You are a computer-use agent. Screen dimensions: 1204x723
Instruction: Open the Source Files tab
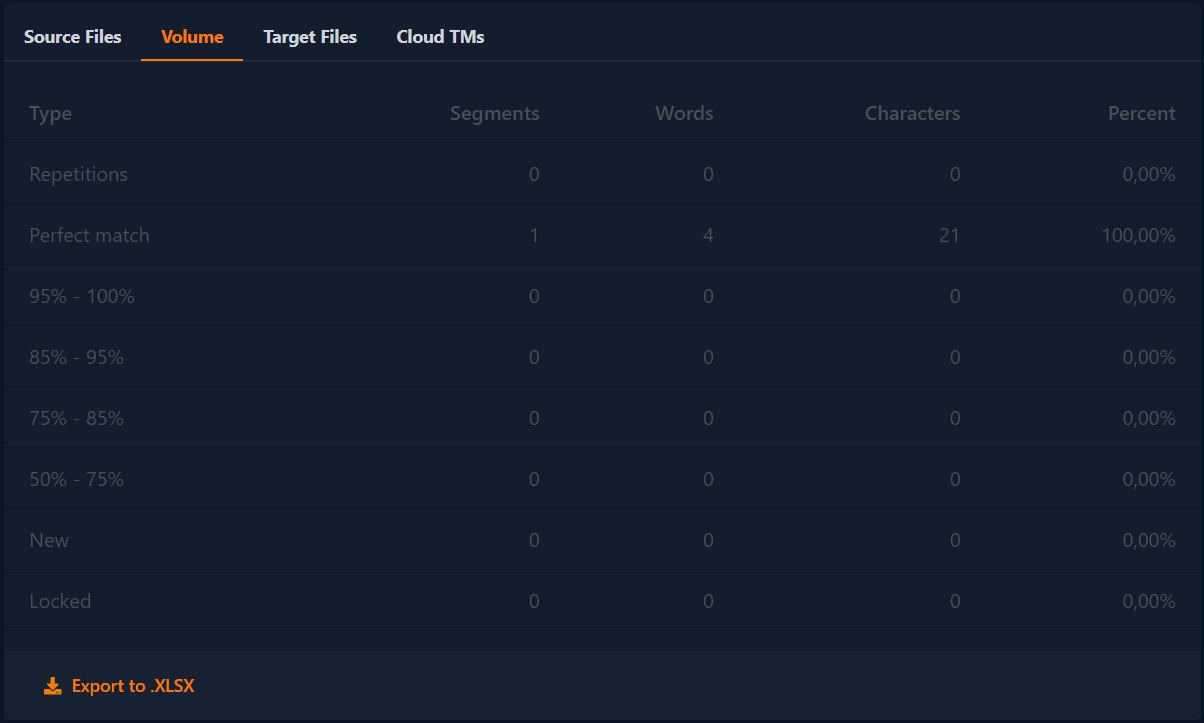click(73, 37)
